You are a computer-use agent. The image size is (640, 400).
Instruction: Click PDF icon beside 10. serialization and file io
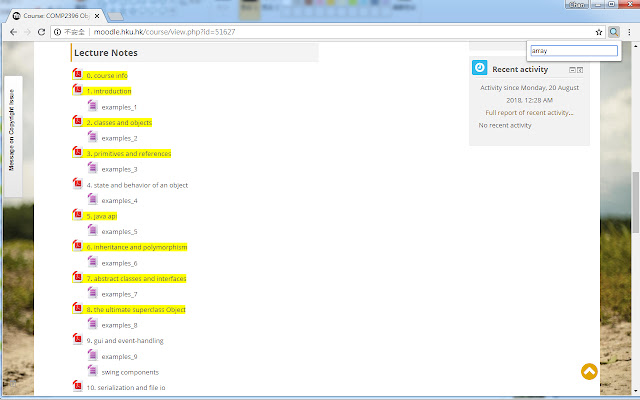[x=78, y=386]
